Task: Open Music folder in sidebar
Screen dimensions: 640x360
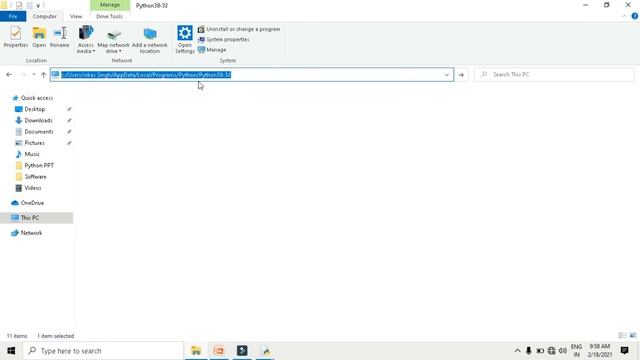Action: (27, 154)
